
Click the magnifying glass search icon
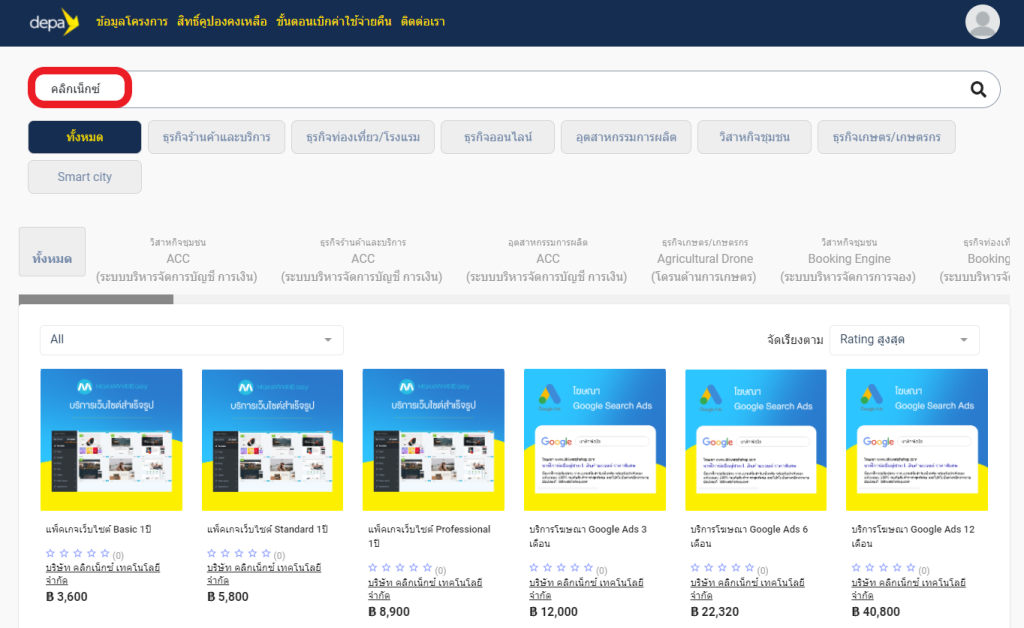tap(978, 89)
